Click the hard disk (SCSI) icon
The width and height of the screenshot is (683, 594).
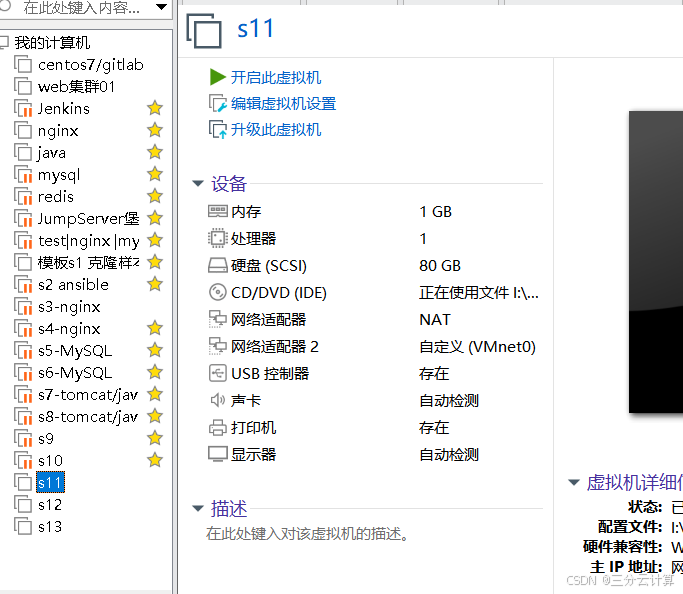point(217,265)
